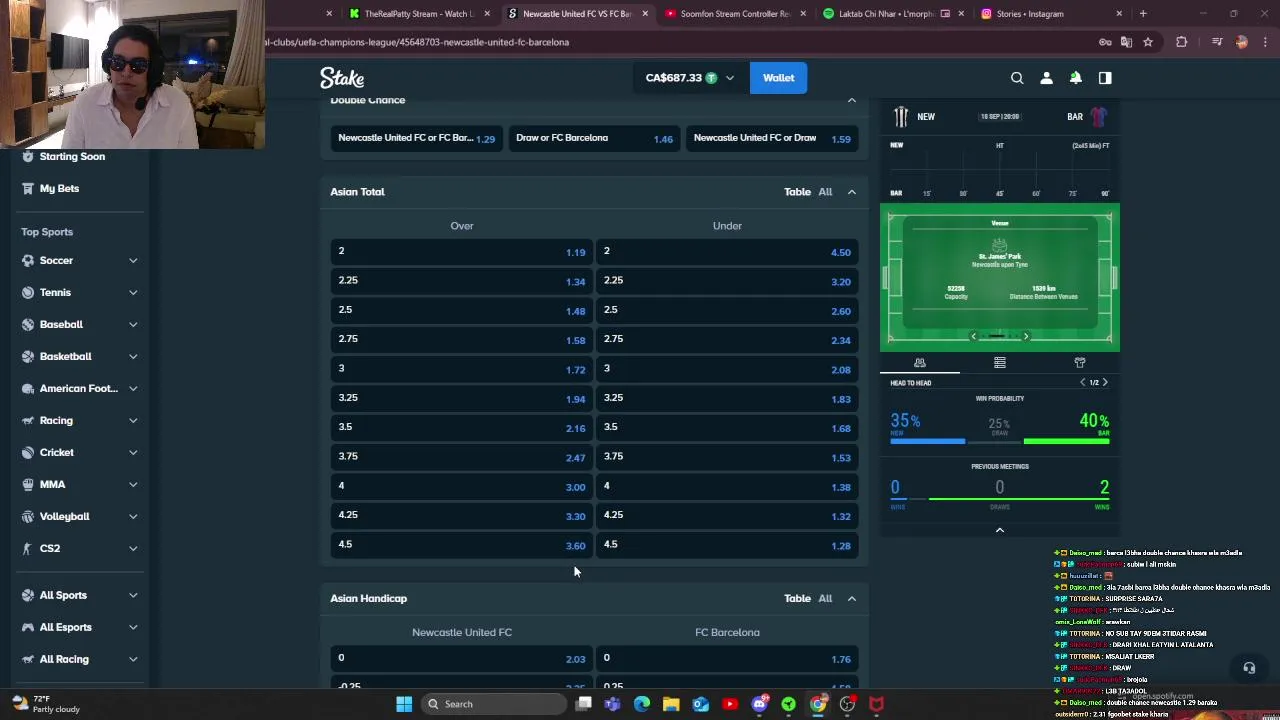Select Over 2.5 at odds 1.48

[462, 310]
